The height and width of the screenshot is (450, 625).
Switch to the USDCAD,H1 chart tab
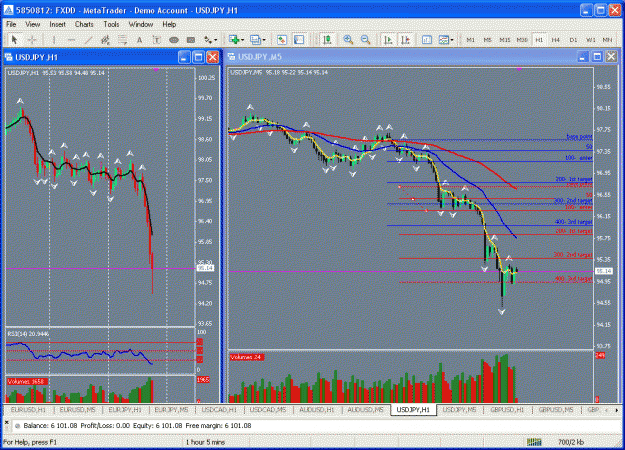219,409
